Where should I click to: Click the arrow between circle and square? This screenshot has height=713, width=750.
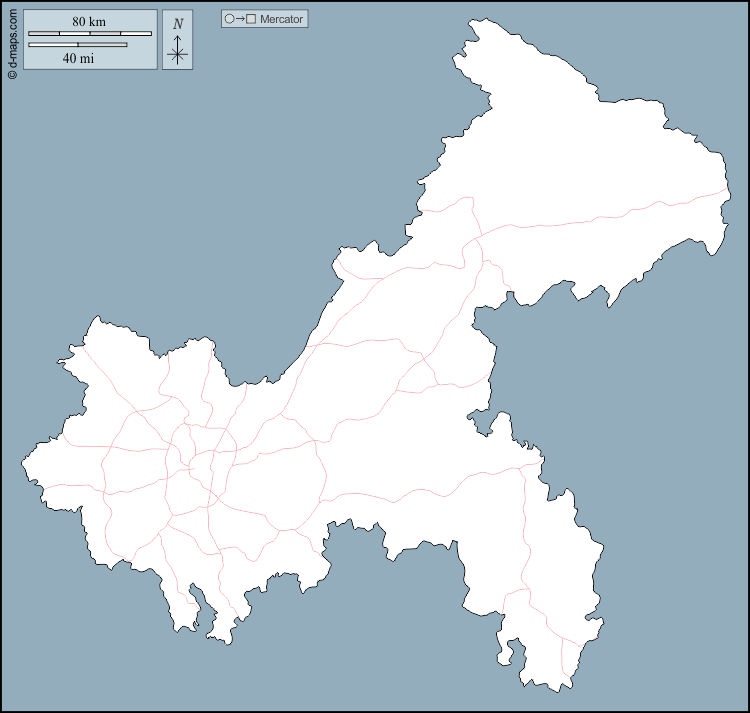[x=240, y=19]
